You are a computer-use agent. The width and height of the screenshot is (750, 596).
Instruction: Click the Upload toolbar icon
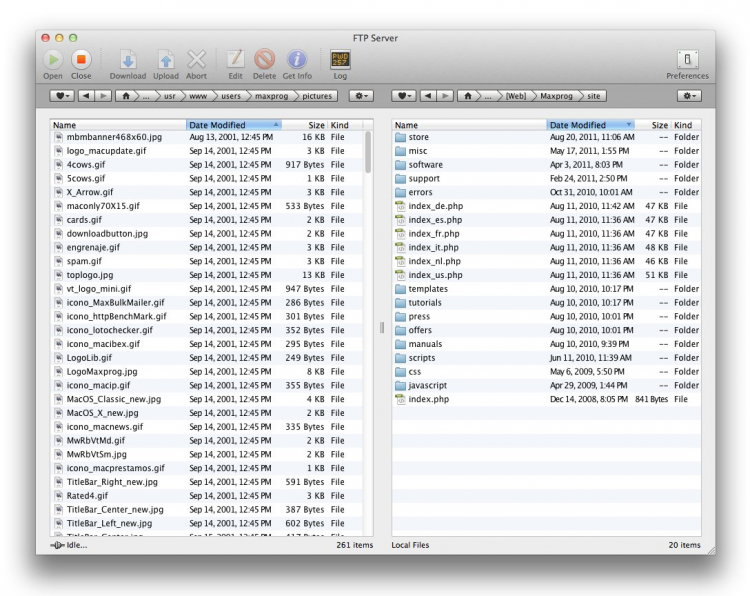click(165, 60)
